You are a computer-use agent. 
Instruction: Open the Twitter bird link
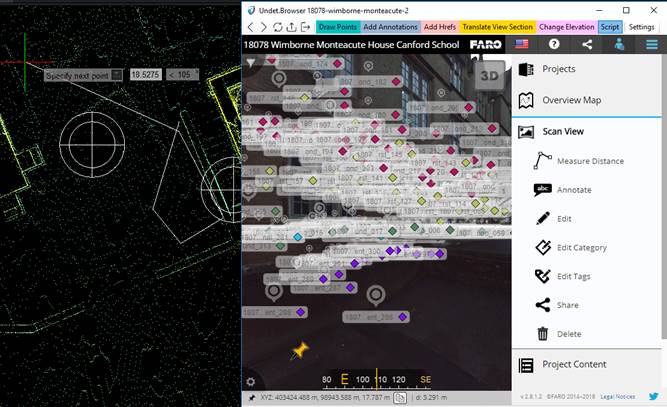(653, 396)
